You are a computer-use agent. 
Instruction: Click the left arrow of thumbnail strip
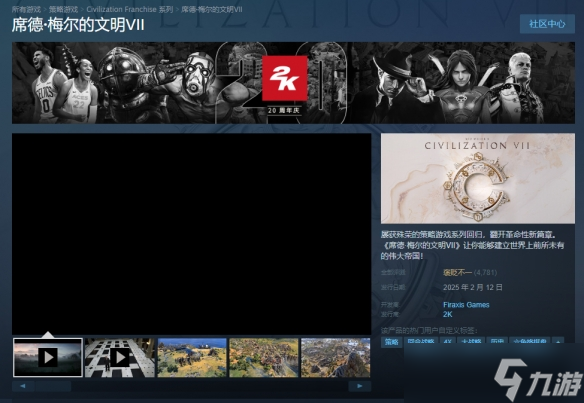click(23, 386)
